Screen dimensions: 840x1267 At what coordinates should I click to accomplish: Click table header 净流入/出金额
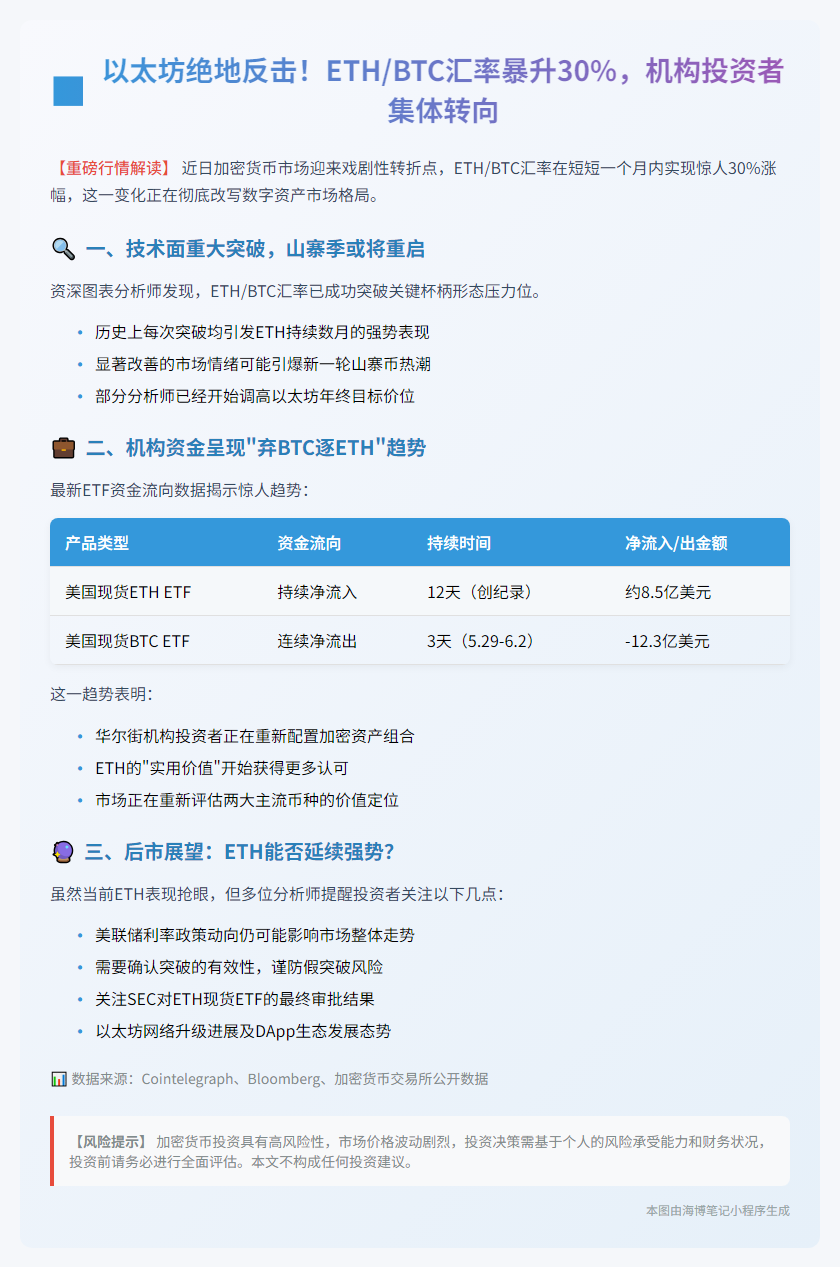[x=676, y=543]
